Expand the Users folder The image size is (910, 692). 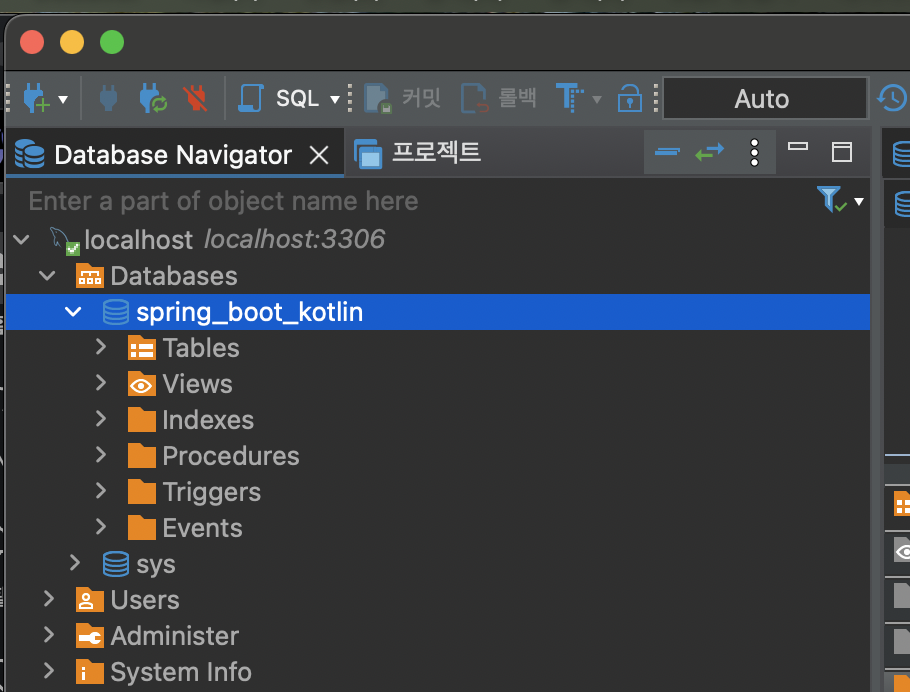point(49,599)
